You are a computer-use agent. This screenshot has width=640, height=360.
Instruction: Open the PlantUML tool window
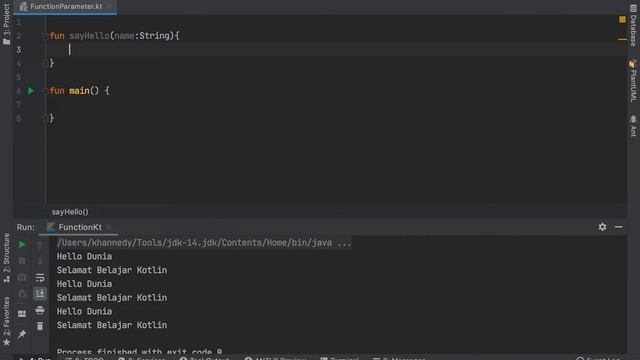pyautogui.click(x=633, y=81)
